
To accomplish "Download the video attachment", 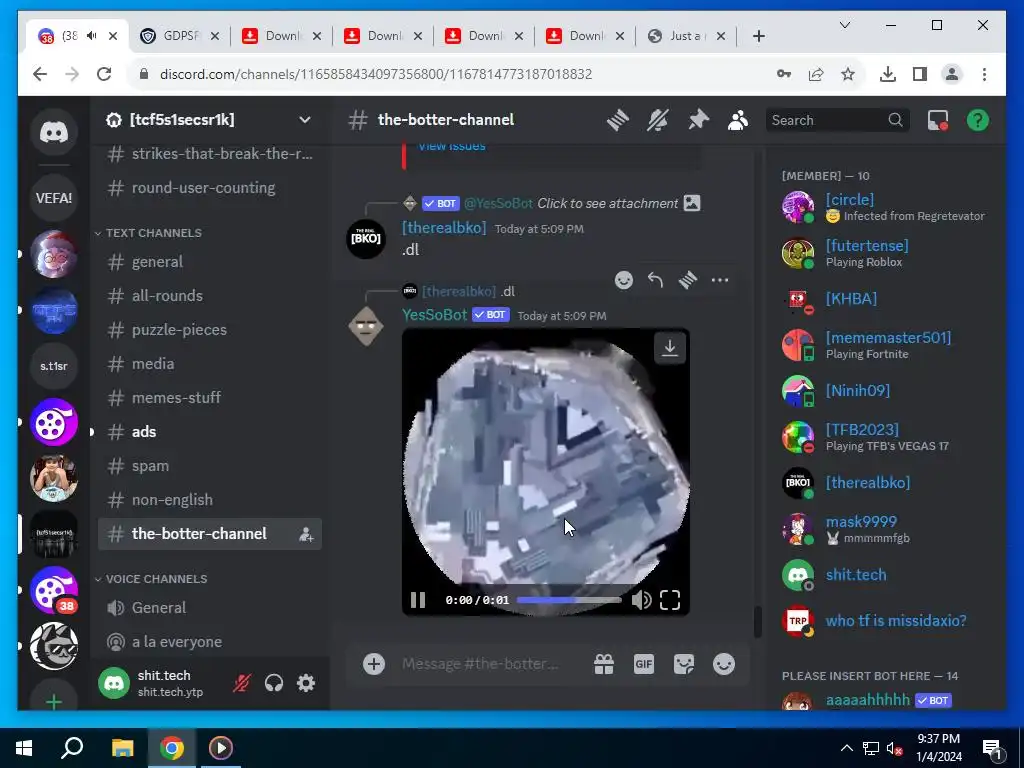I will pyautogui.click(x=670, y=347).
